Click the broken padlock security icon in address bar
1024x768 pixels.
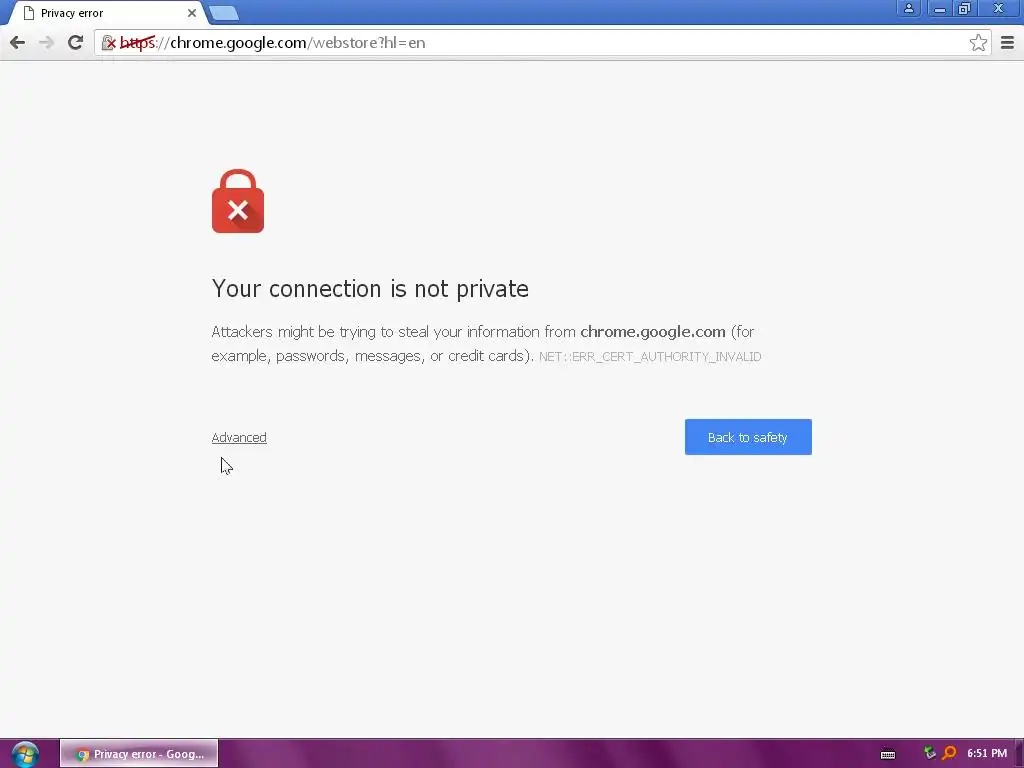(109, 43)
